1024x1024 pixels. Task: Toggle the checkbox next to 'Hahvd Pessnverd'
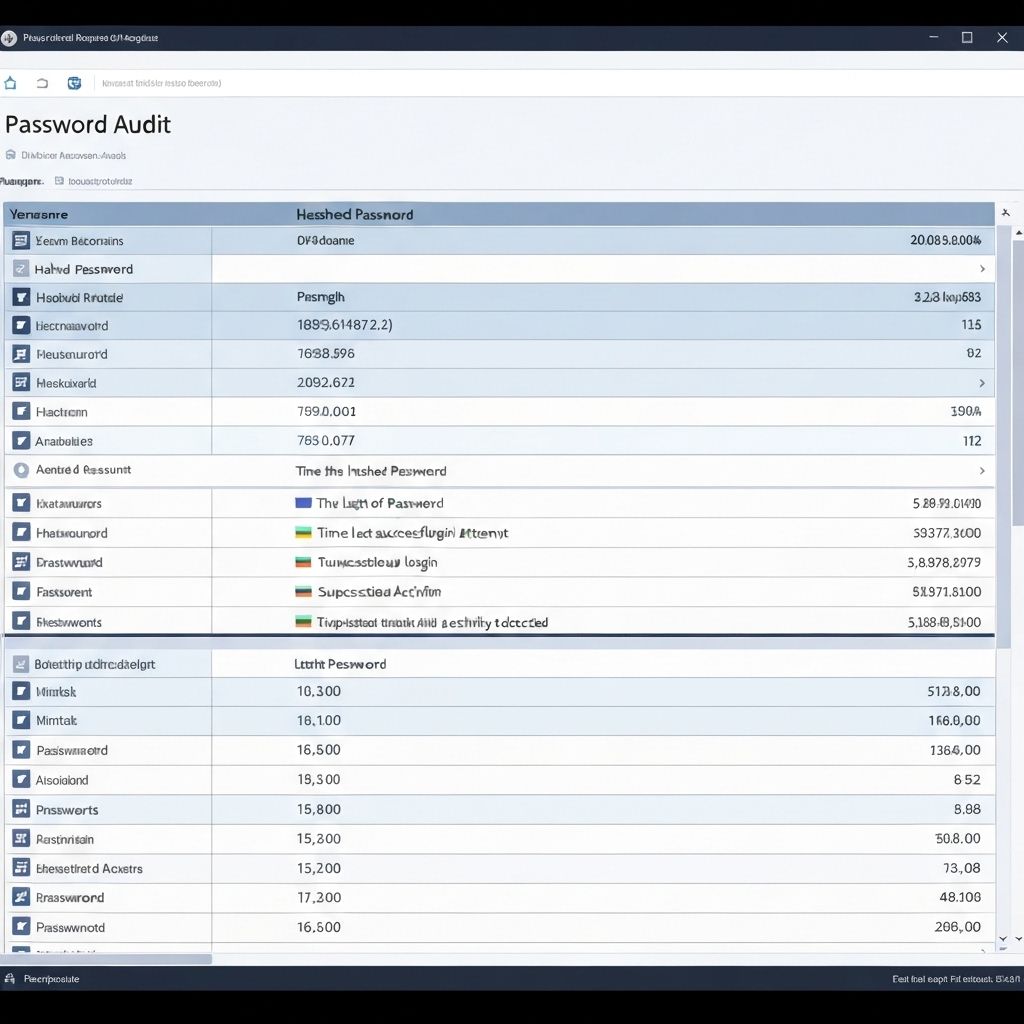point(21,269)
